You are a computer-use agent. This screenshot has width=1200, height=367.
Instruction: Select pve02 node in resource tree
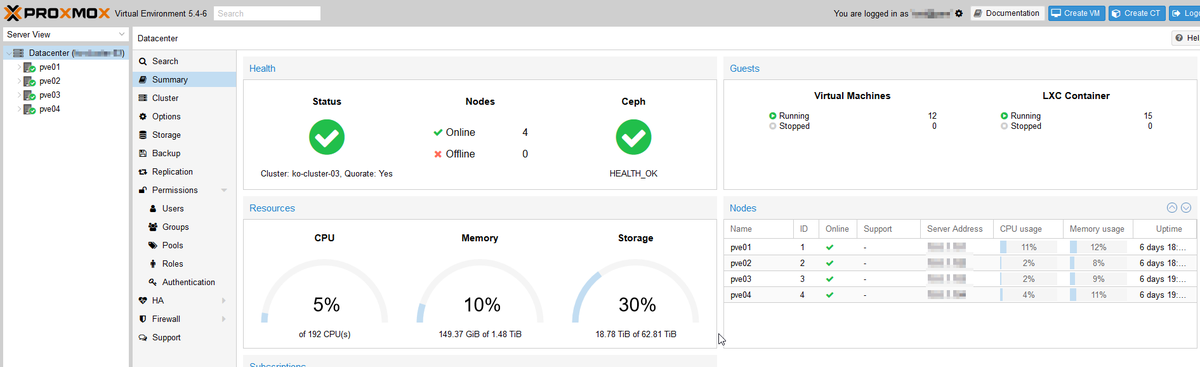point(50,81)
